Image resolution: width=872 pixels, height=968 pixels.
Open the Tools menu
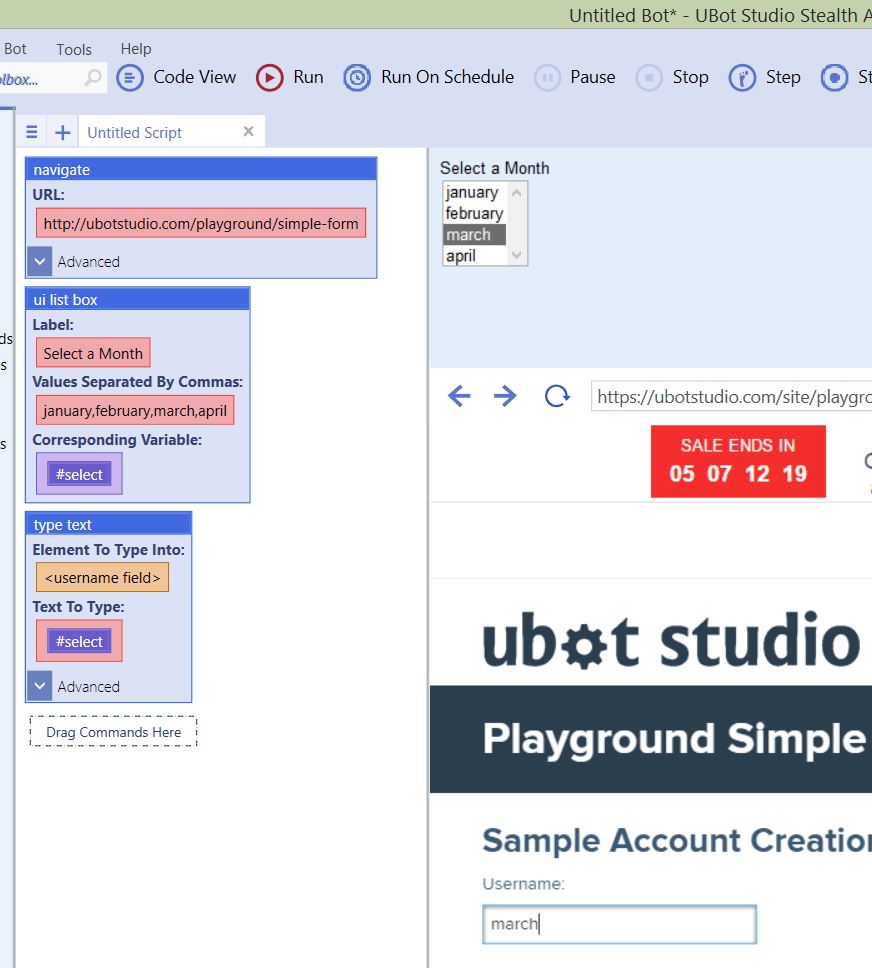[x=74, y=49]
